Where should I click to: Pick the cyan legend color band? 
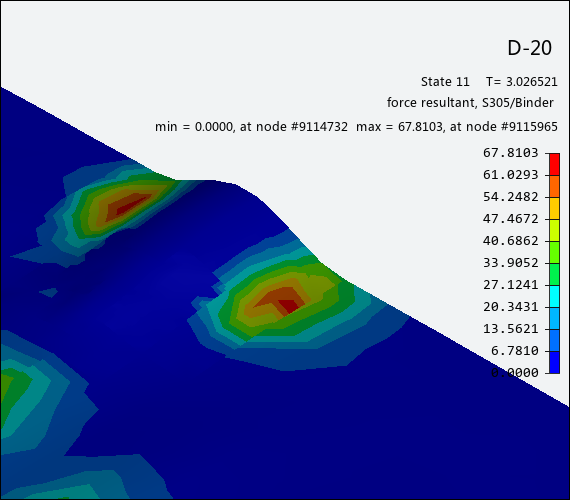tap(554, 296)
